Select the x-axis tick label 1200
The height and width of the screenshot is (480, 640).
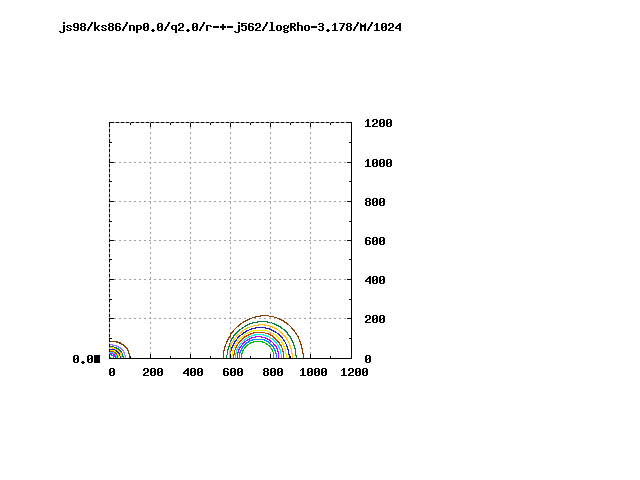354,372
